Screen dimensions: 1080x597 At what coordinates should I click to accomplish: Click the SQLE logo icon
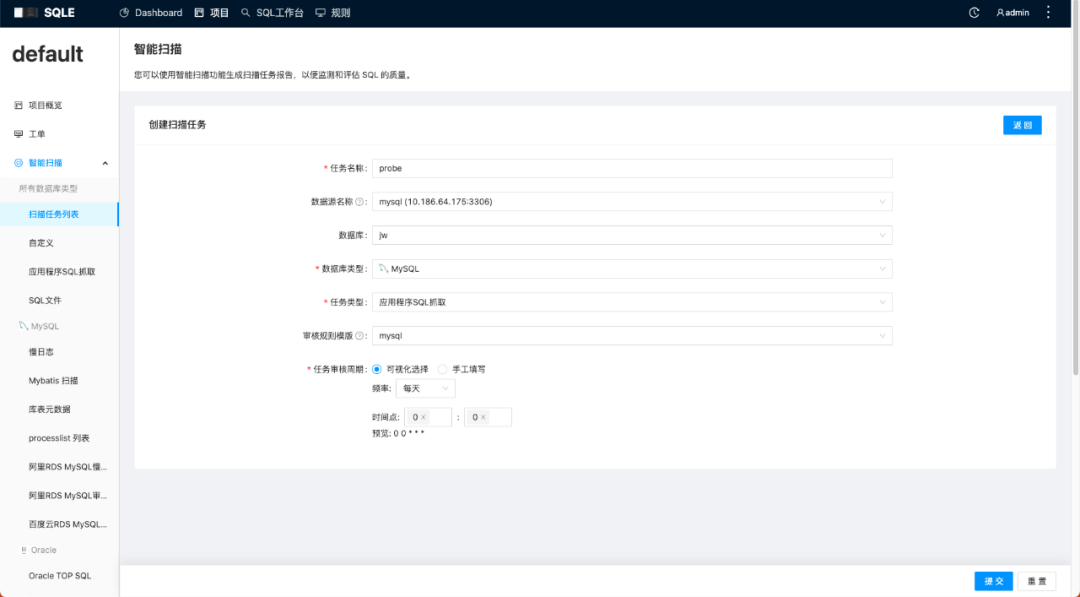pyautogui.click(x=26, y=12)
